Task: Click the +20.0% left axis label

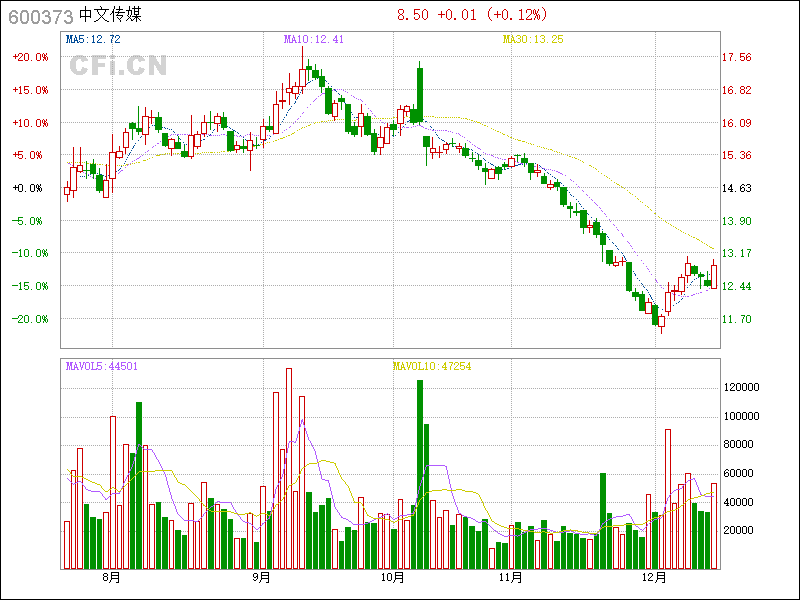Action: pyautogui.click(x=30, y=57)
